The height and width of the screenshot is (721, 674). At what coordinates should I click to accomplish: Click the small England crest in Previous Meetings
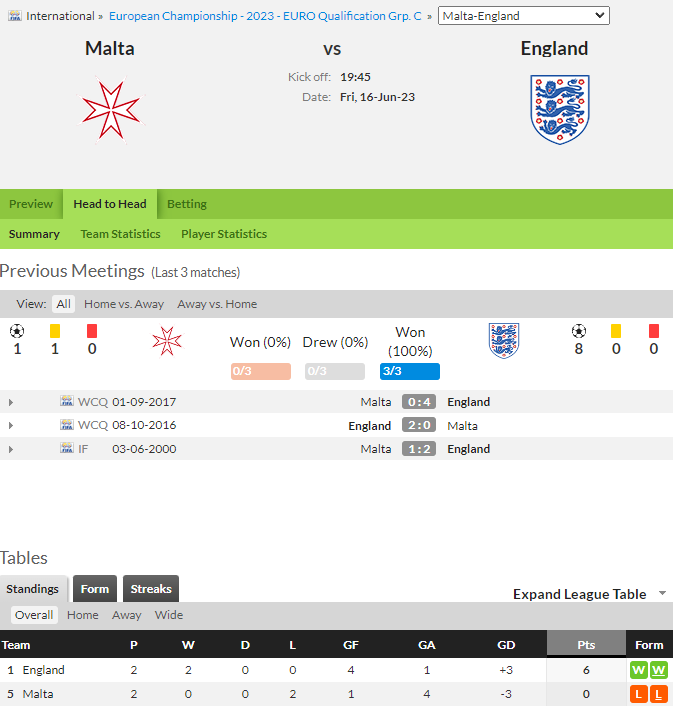pos(504,341)
